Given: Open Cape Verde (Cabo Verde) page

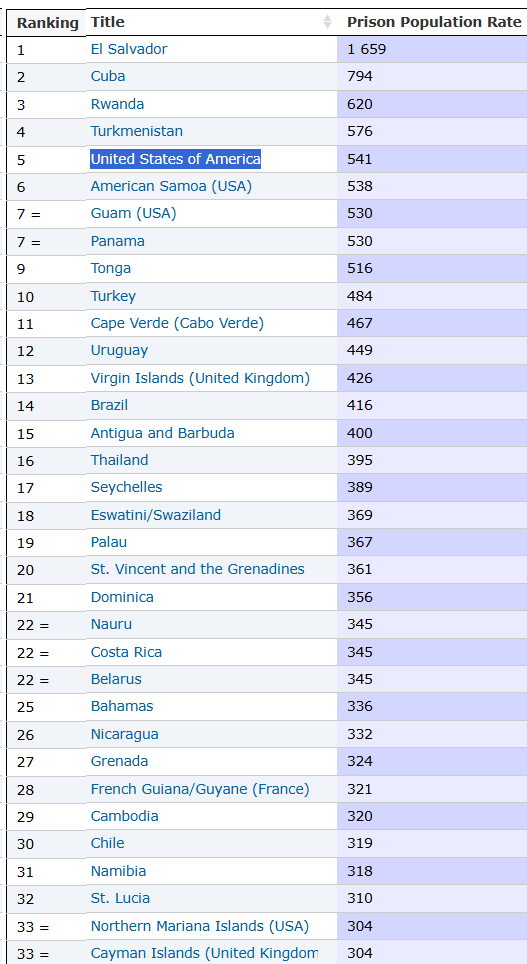Looking at the screenshot, I should [177, 323].
